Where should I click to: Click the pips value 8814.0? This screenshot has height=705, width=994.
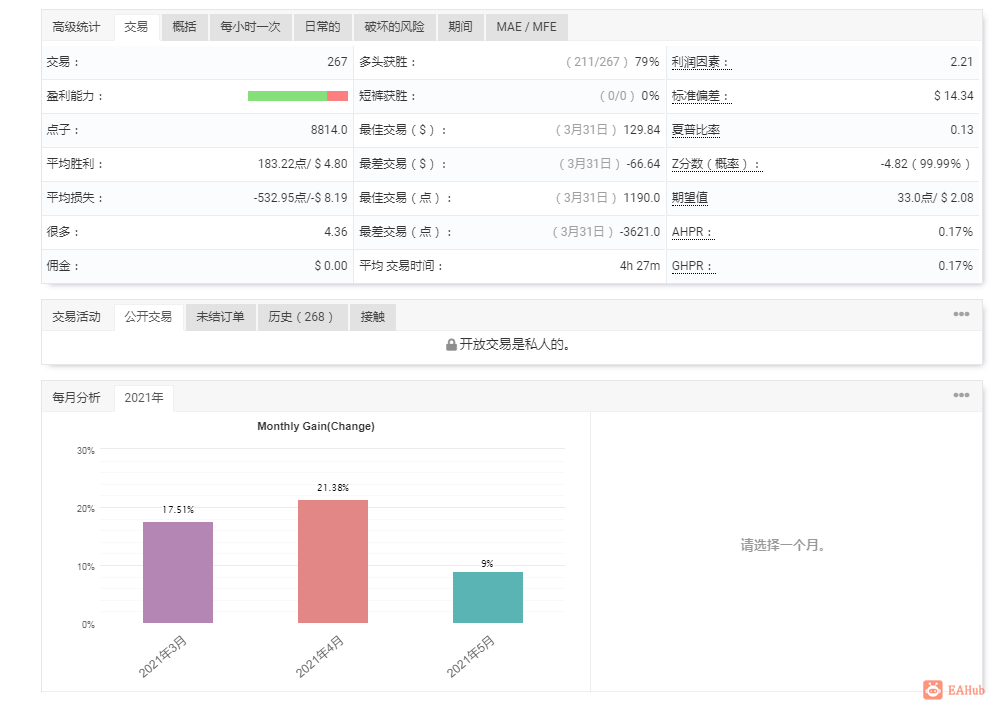coord(329,130)
